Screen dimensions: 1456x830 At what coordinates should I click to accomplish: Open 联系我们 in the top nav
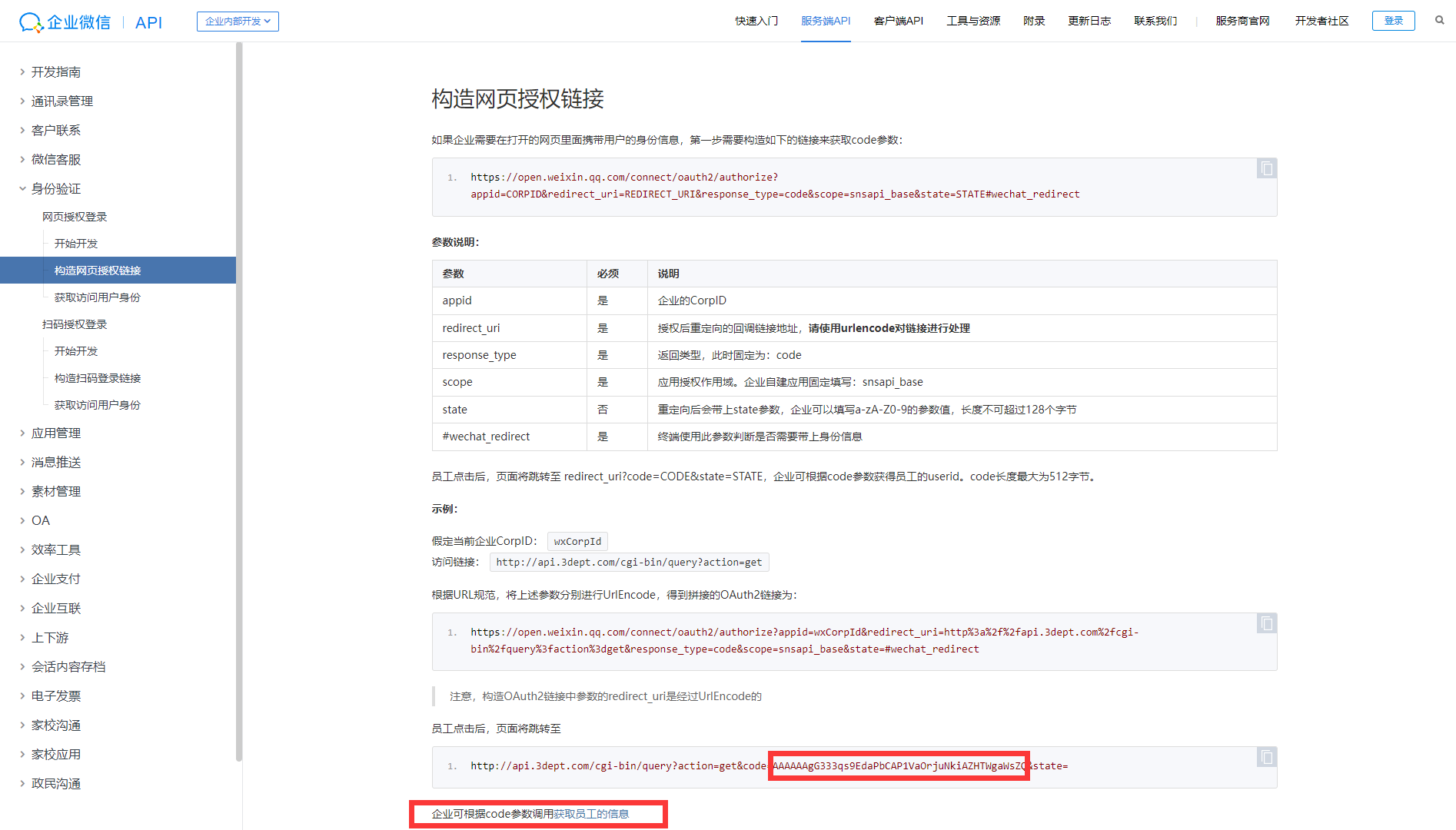coord(1155,21)
